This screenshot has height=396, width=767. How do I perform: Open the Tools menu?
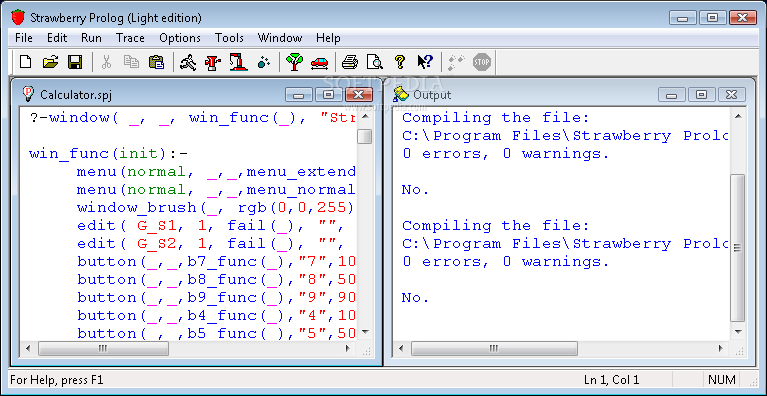pyautogui.click(x=229, y=38)
